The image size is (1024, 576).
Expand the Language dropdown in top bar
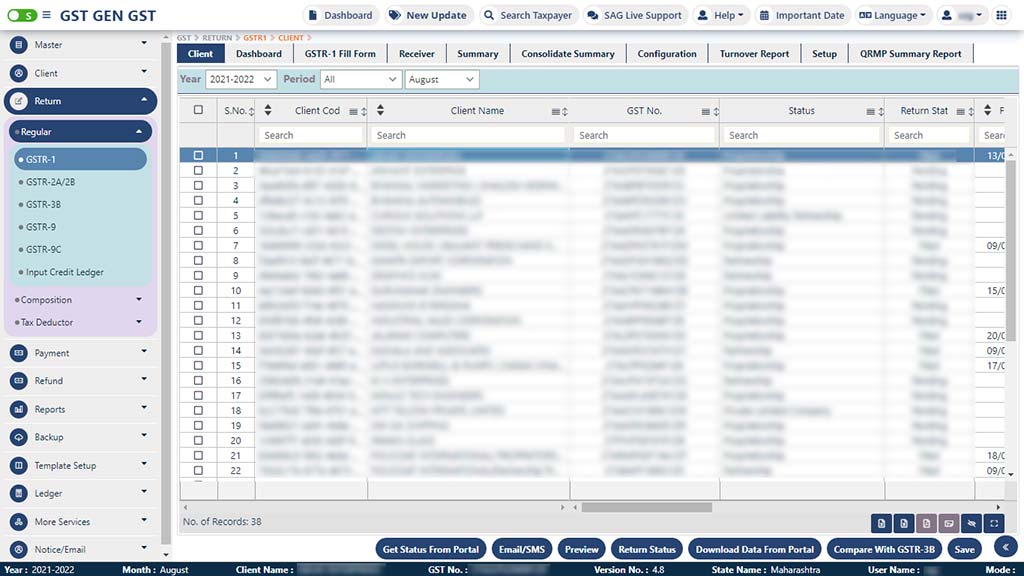(892, 15)
